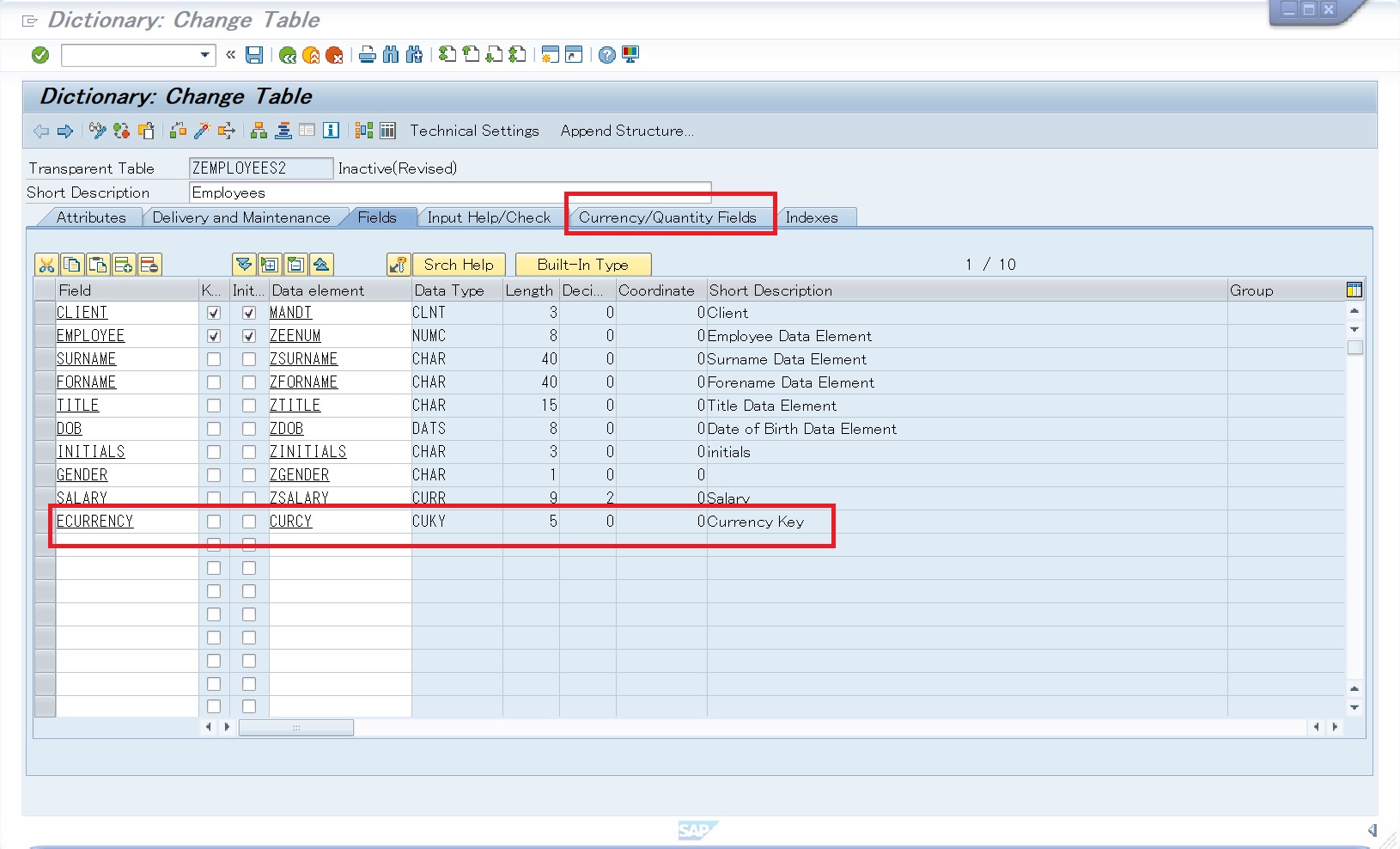Click the Contents table icon

[387, 131]
